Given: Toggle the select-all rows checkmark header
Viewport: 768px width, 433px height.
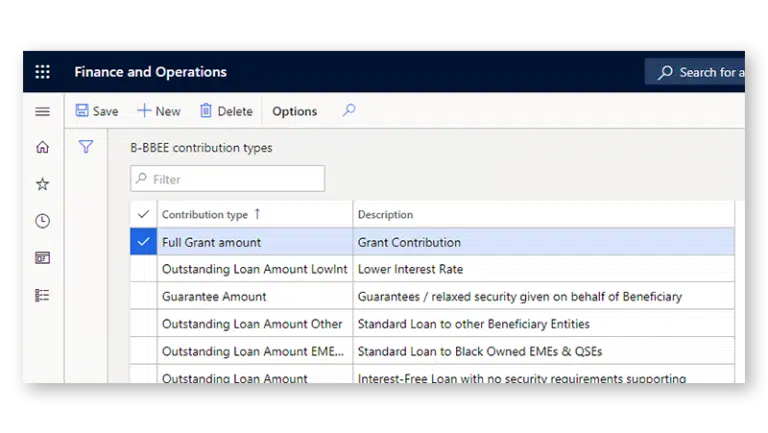Looking at the screenshot, I should pyautogui.click(x=143, y=214).
